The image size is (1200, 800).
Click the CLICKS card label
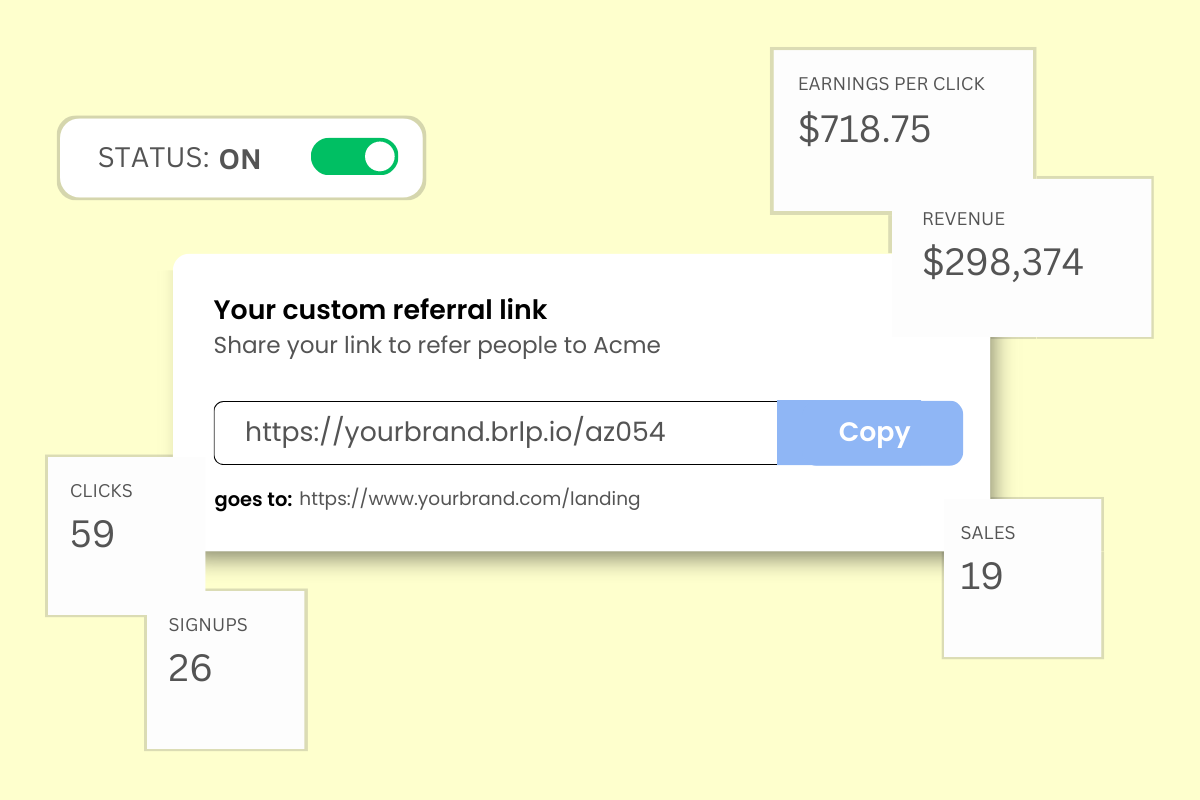(101, 491)
